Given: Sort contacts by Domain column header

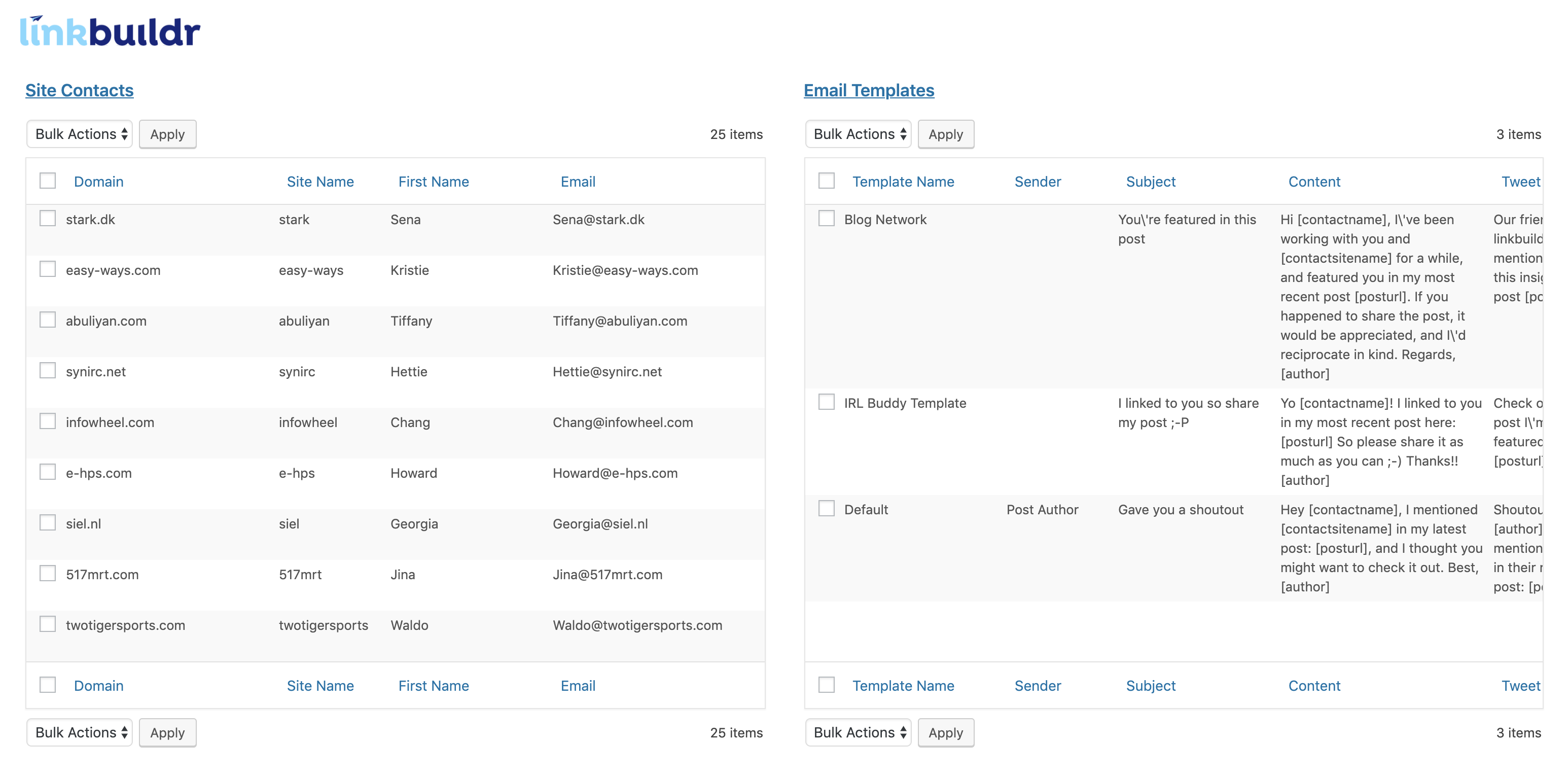Looking at the screenshot, I should (98, 182).
